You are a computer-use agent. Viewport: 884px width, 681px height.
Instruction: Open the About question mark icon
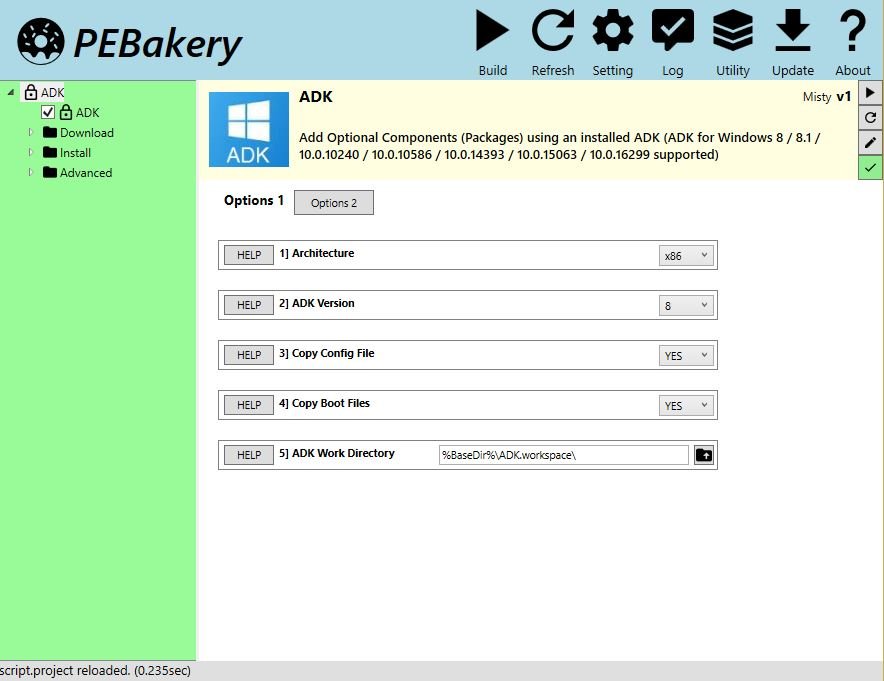click(852, 30)
